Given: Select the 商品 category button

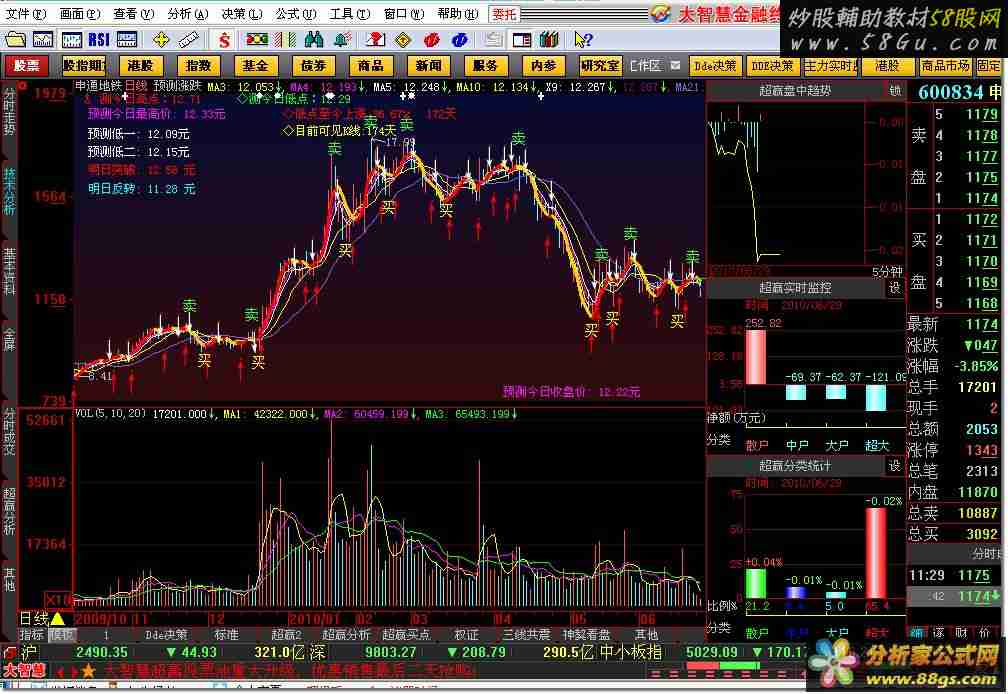Looking at the screenshot, I should 371,66.
